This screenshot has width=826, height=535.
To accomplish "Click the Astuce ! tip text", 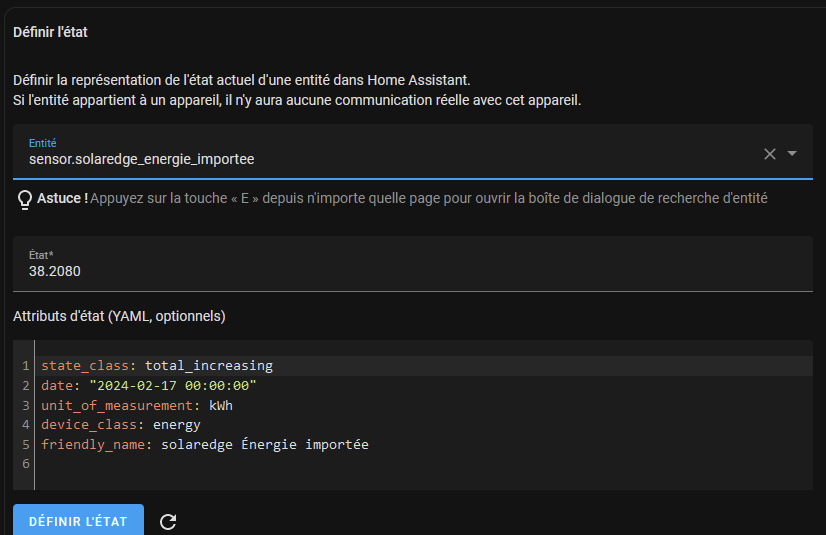I will 62,199.
